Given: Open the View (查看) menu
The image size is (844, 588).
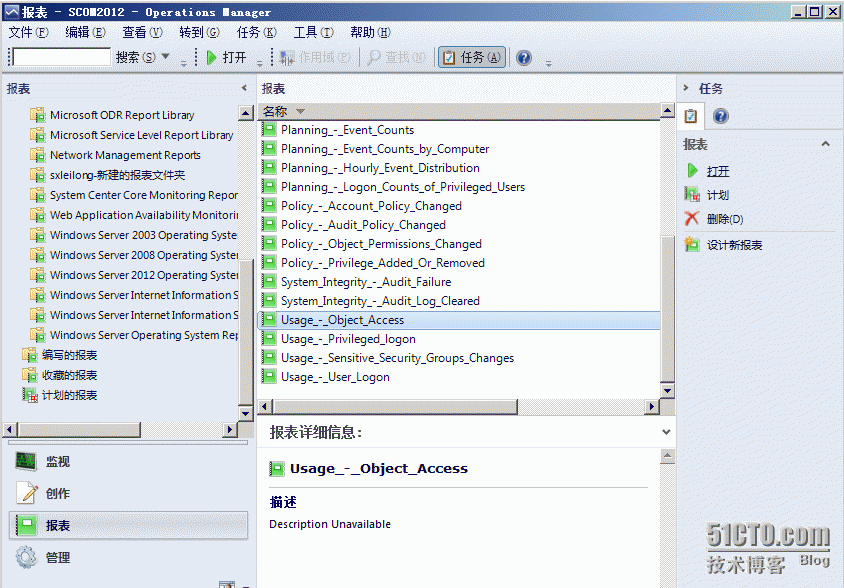Looking at the screenshot, I should tap(142, 32).
